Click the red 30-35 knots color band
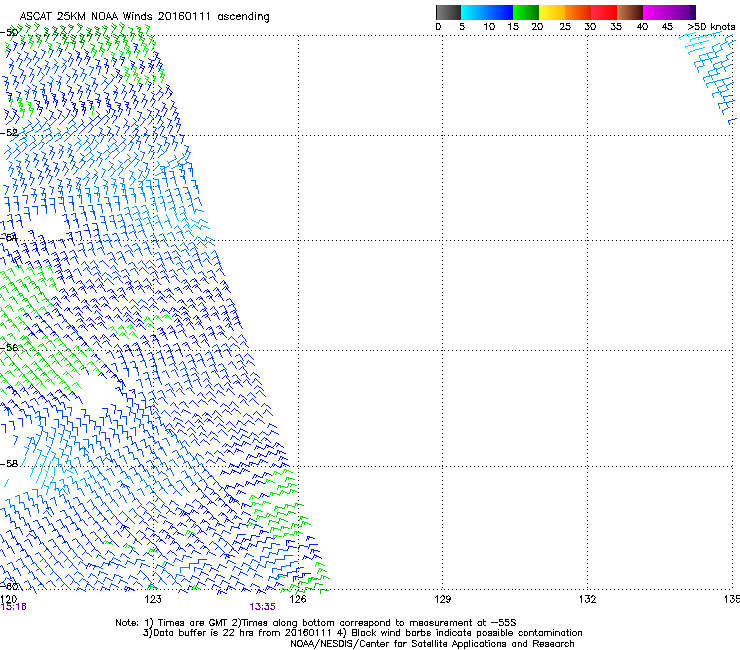 (604, 12)
